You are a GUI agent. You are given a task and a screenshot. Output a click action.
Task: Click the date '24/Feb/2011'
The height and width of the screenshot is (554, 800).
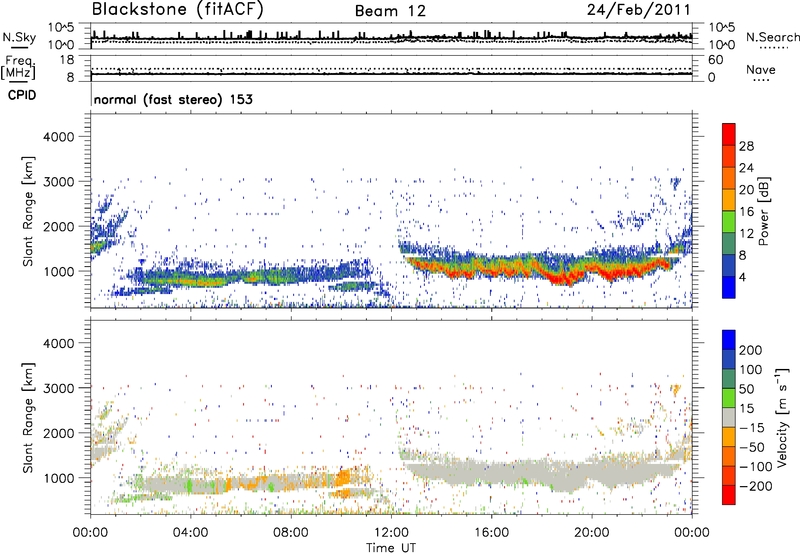point(638,10)
